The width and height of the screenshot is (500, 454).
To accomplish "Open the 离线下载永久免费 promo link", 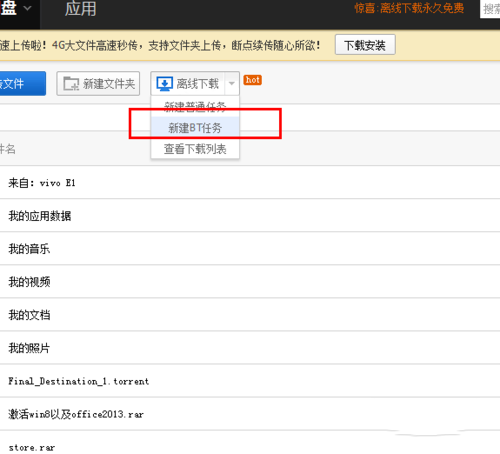I will tap(409, 8).
